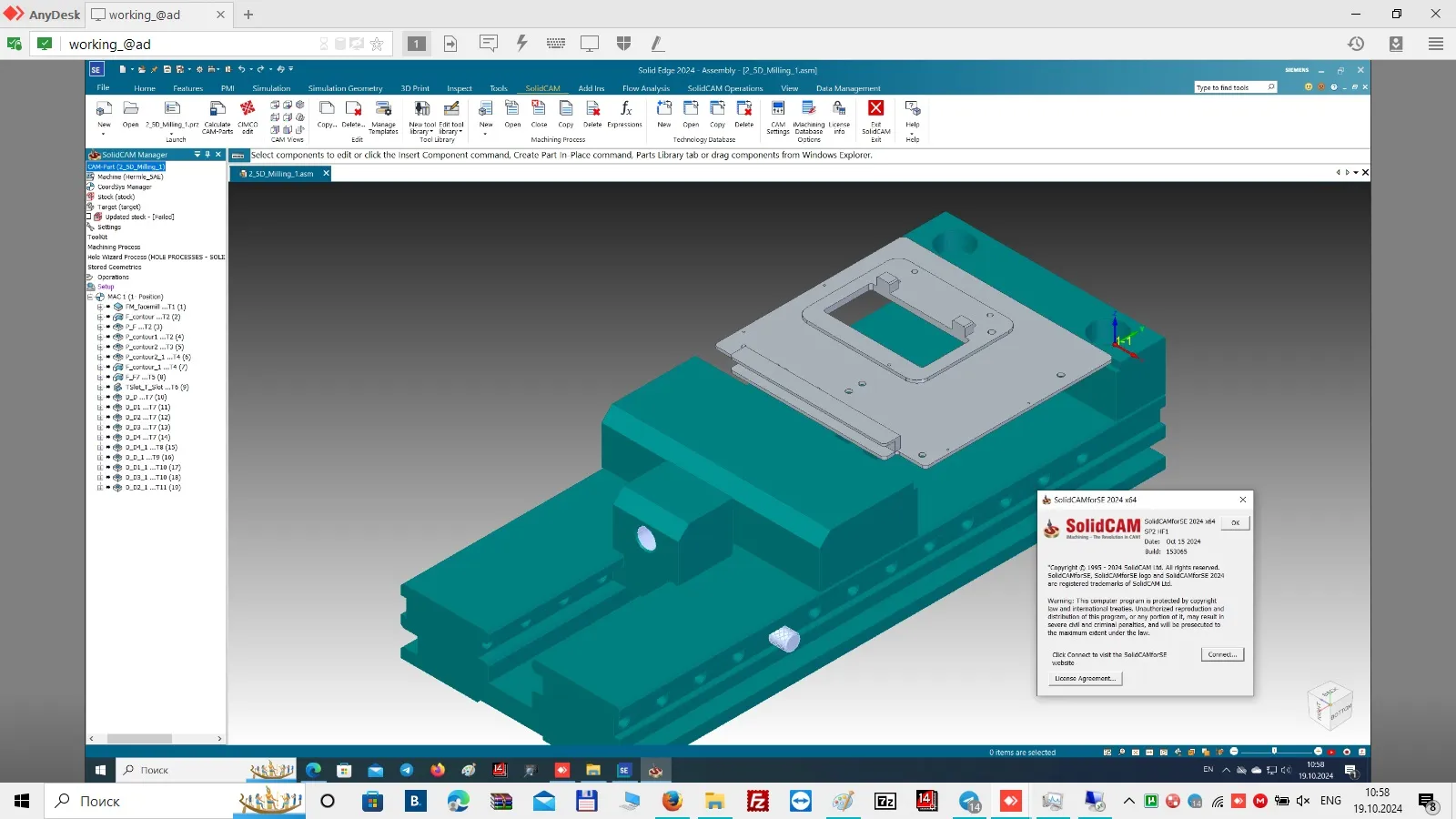Open the Data Management tab

(x=848, y=88)
